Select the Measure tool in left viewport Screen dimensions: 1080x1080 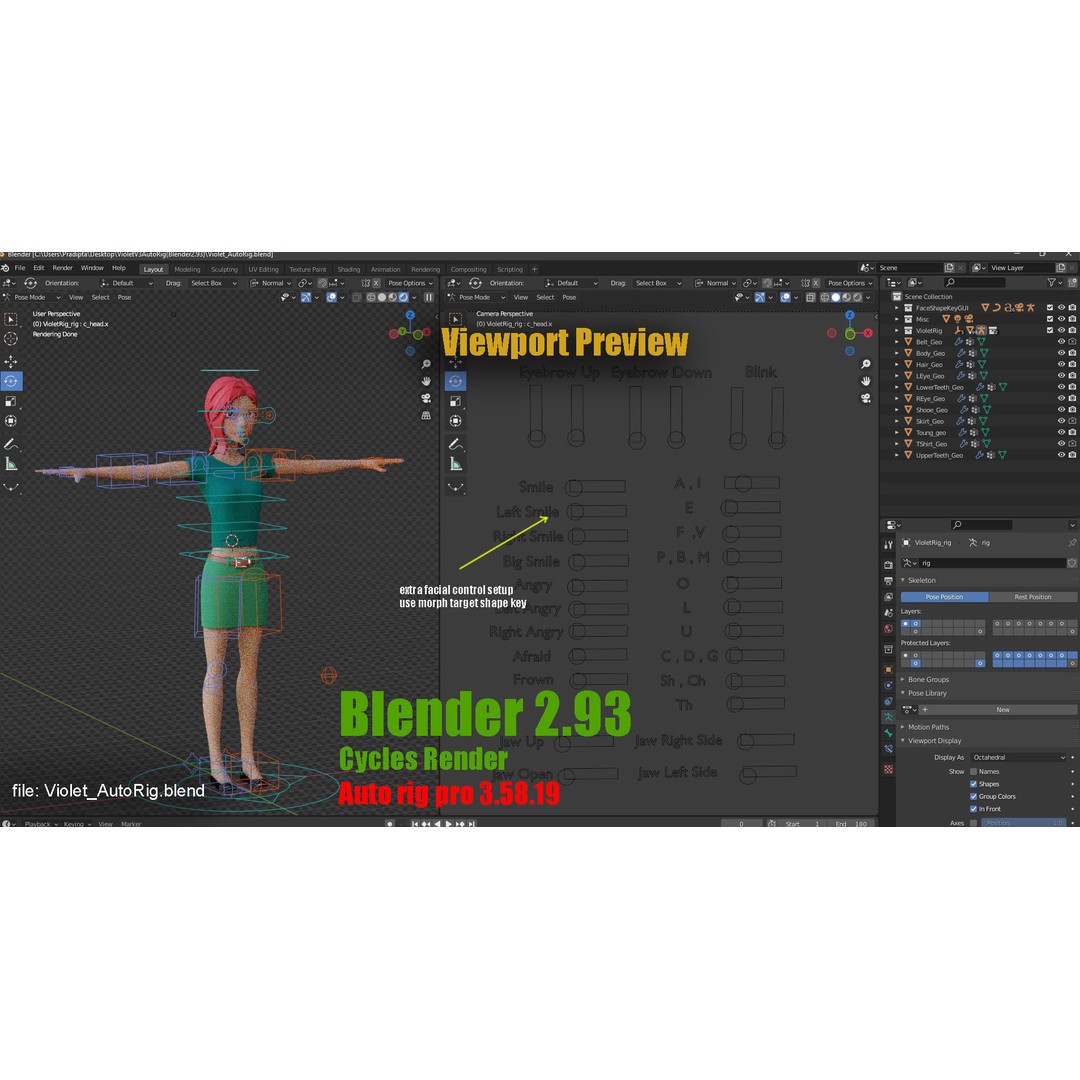tap(11, 465)
